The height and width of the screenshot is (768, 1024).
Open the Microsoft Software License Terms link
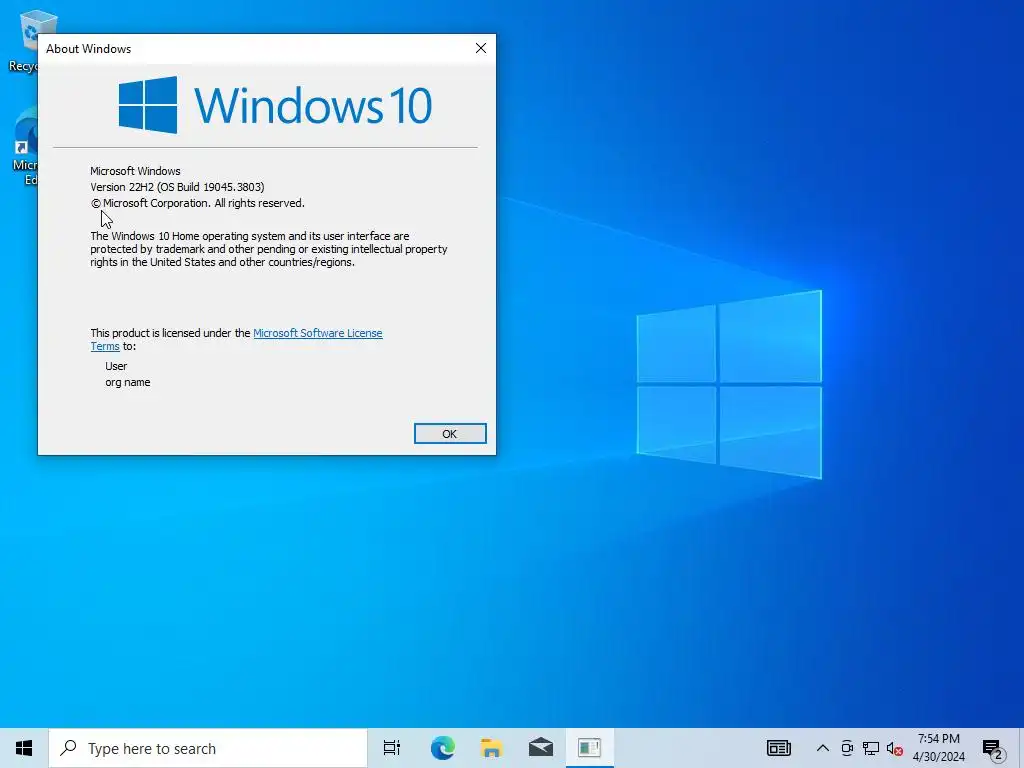[317, 333]
